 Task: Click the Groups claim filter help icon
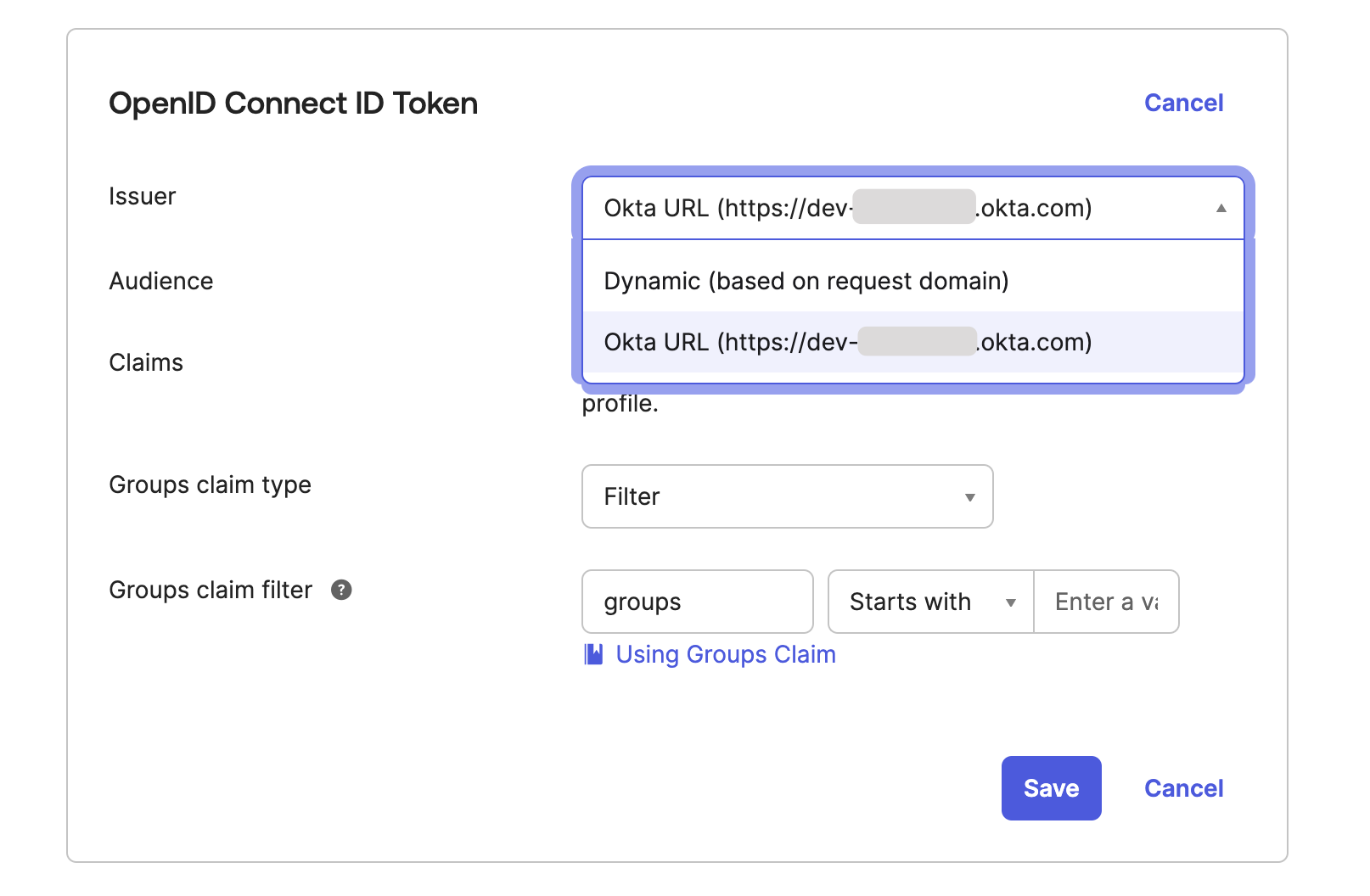341,590
